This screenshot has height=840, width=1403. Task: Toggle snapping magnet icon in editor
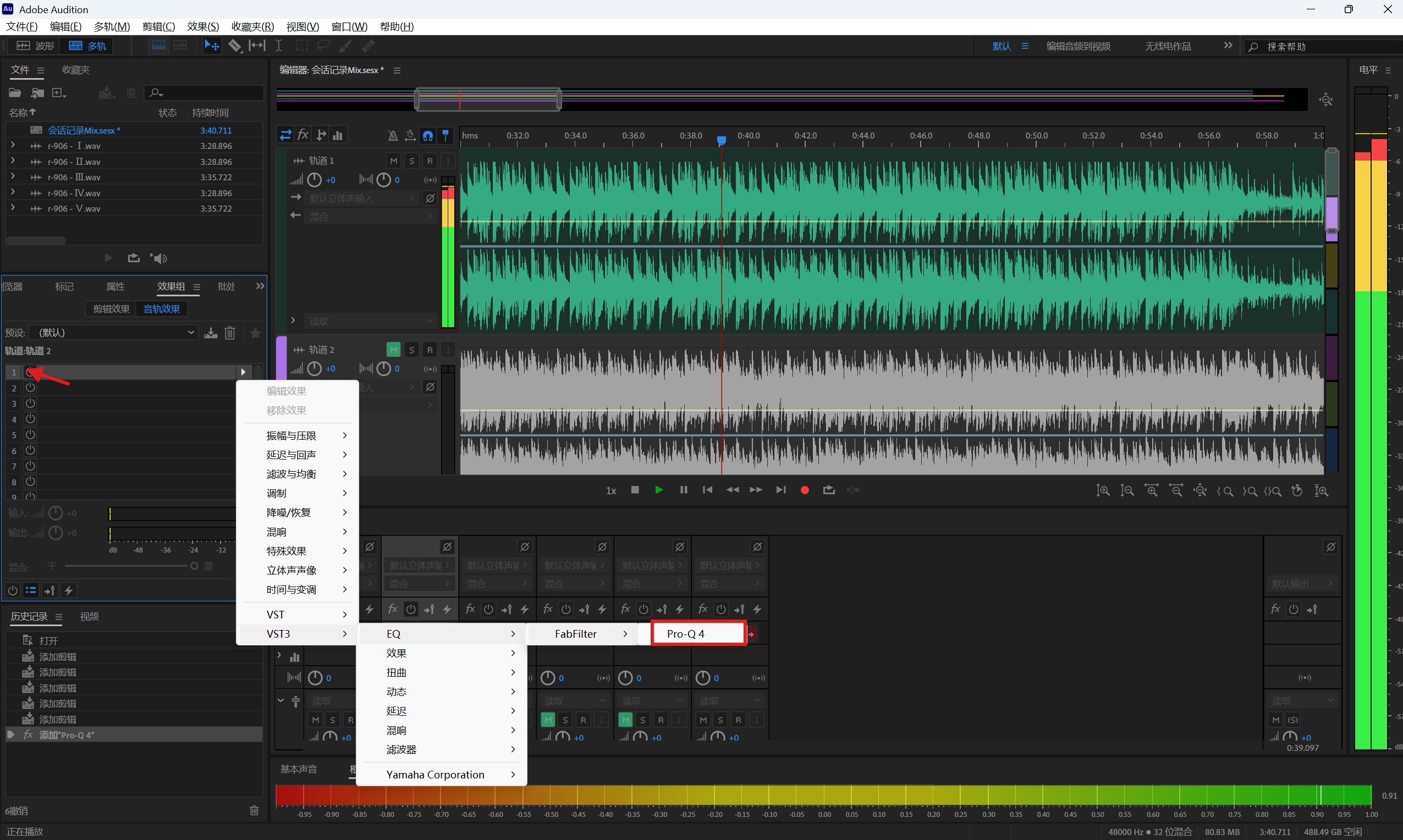428,135
